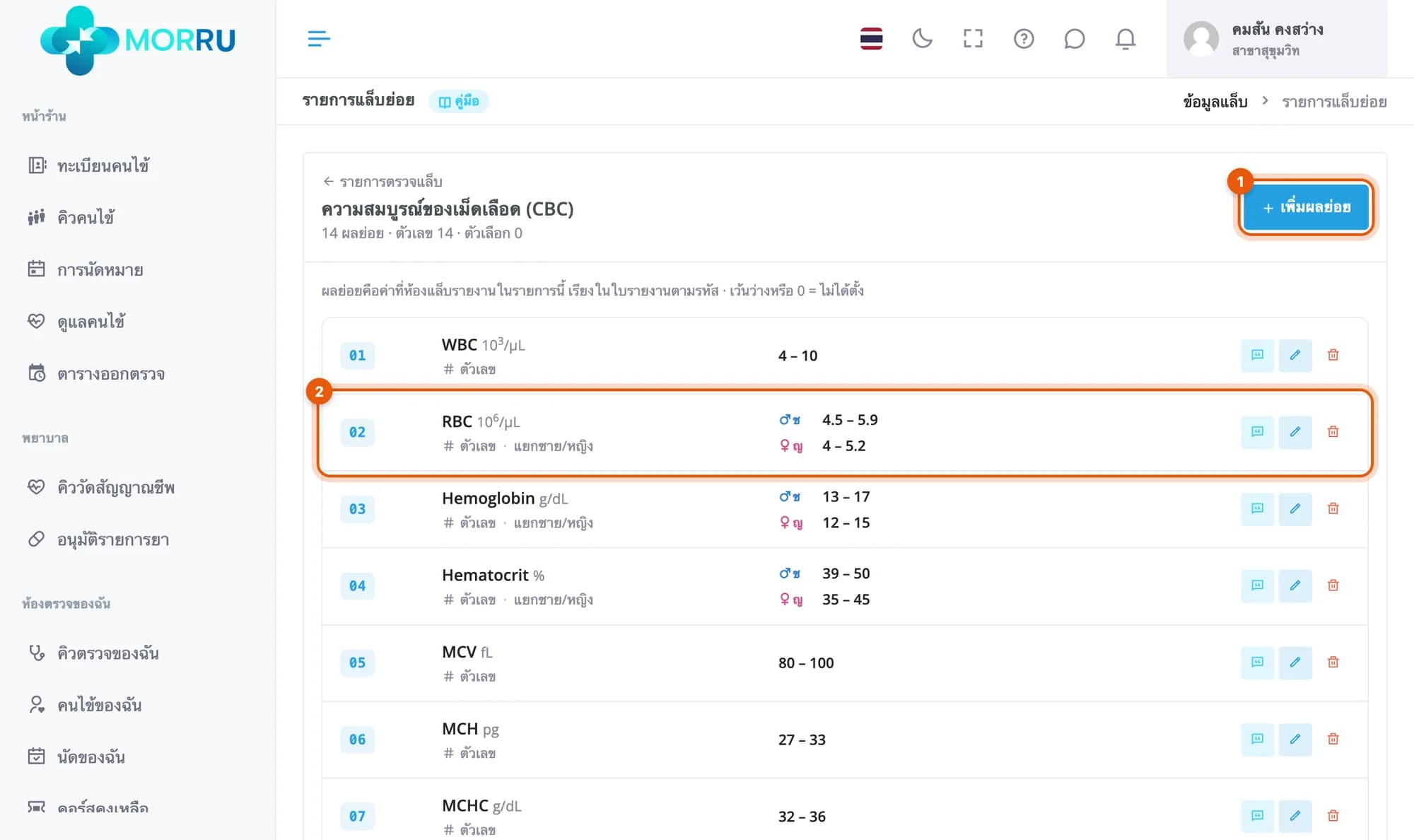Go to ข้อมูลแล็บ breadcrumb
1414x840 pixels.
[1215, 102]
